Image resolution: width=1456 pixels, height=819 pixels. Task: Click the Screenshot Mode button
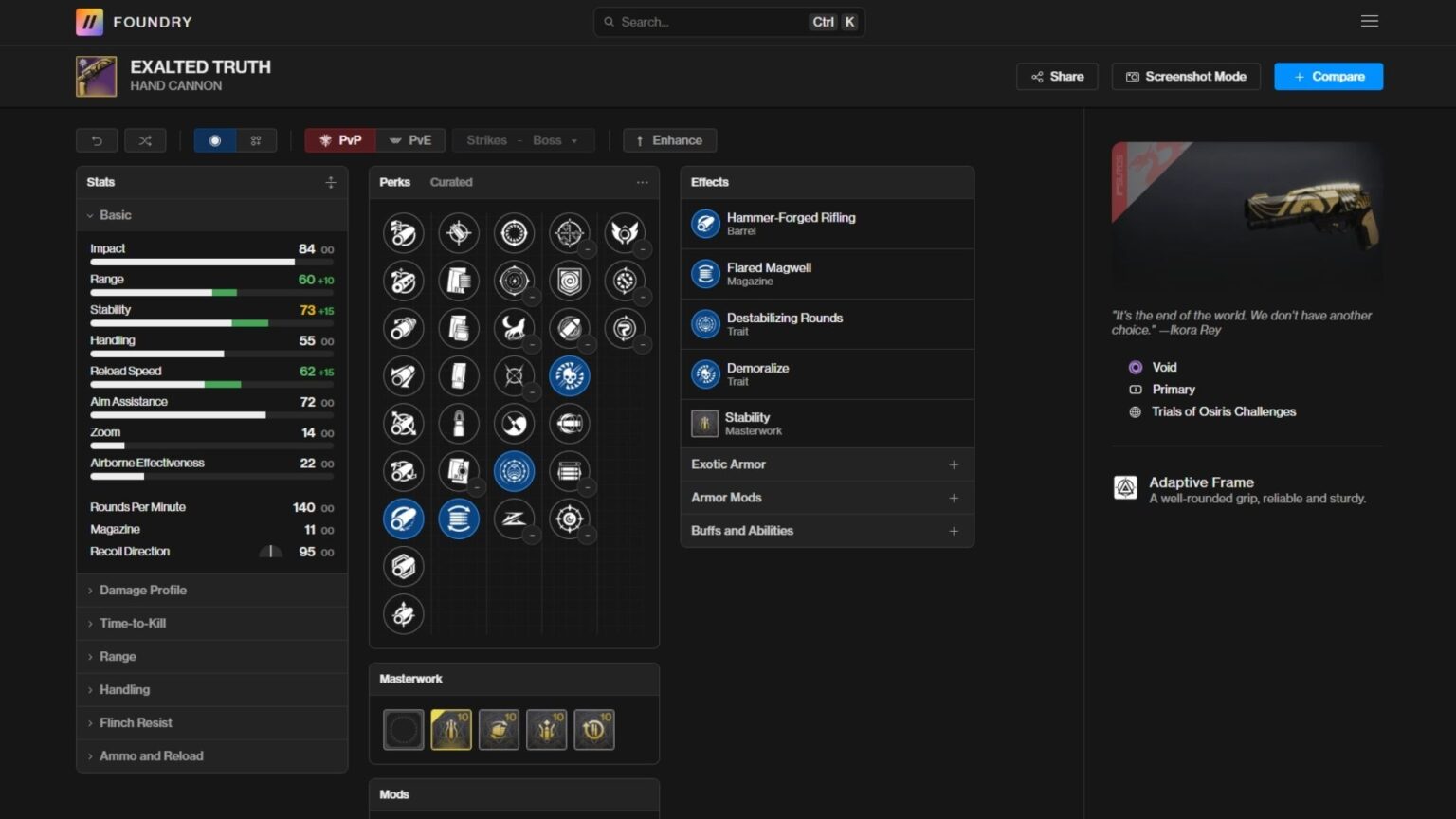click(1186, 77)
